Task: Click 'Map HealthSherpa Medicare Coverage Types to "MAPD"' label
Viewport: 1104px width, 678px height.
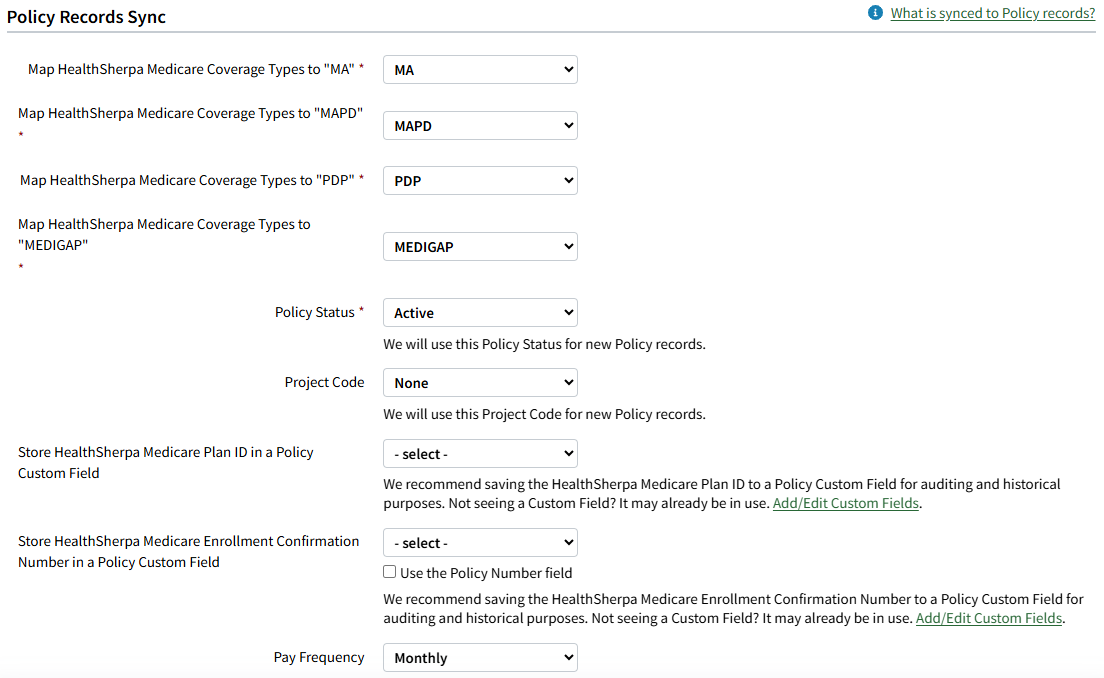Action: click(x=190, y=113)
